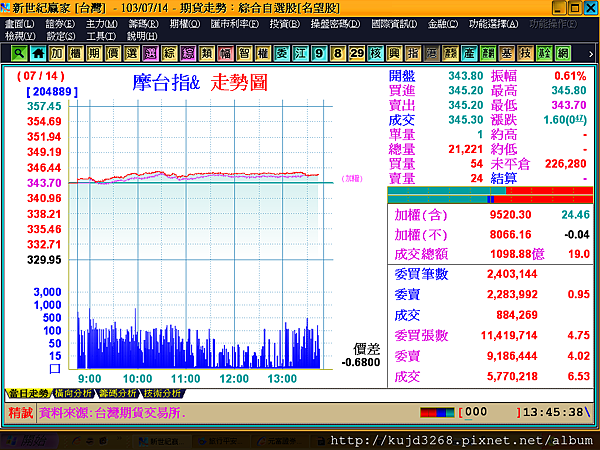This screenshot has height=450, width=600.
Task: Select the 指 toolbar icon
Action: 413,53
